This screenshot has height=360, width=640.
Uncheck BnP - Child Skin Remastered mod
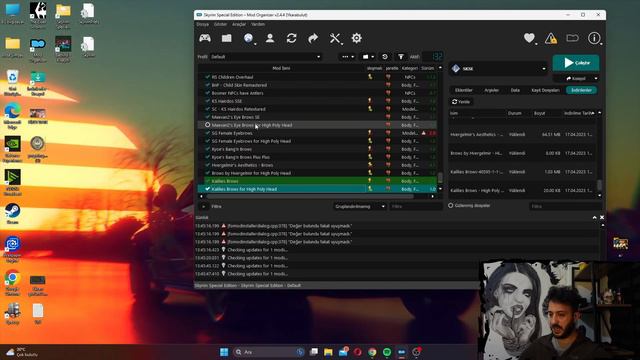207,85
